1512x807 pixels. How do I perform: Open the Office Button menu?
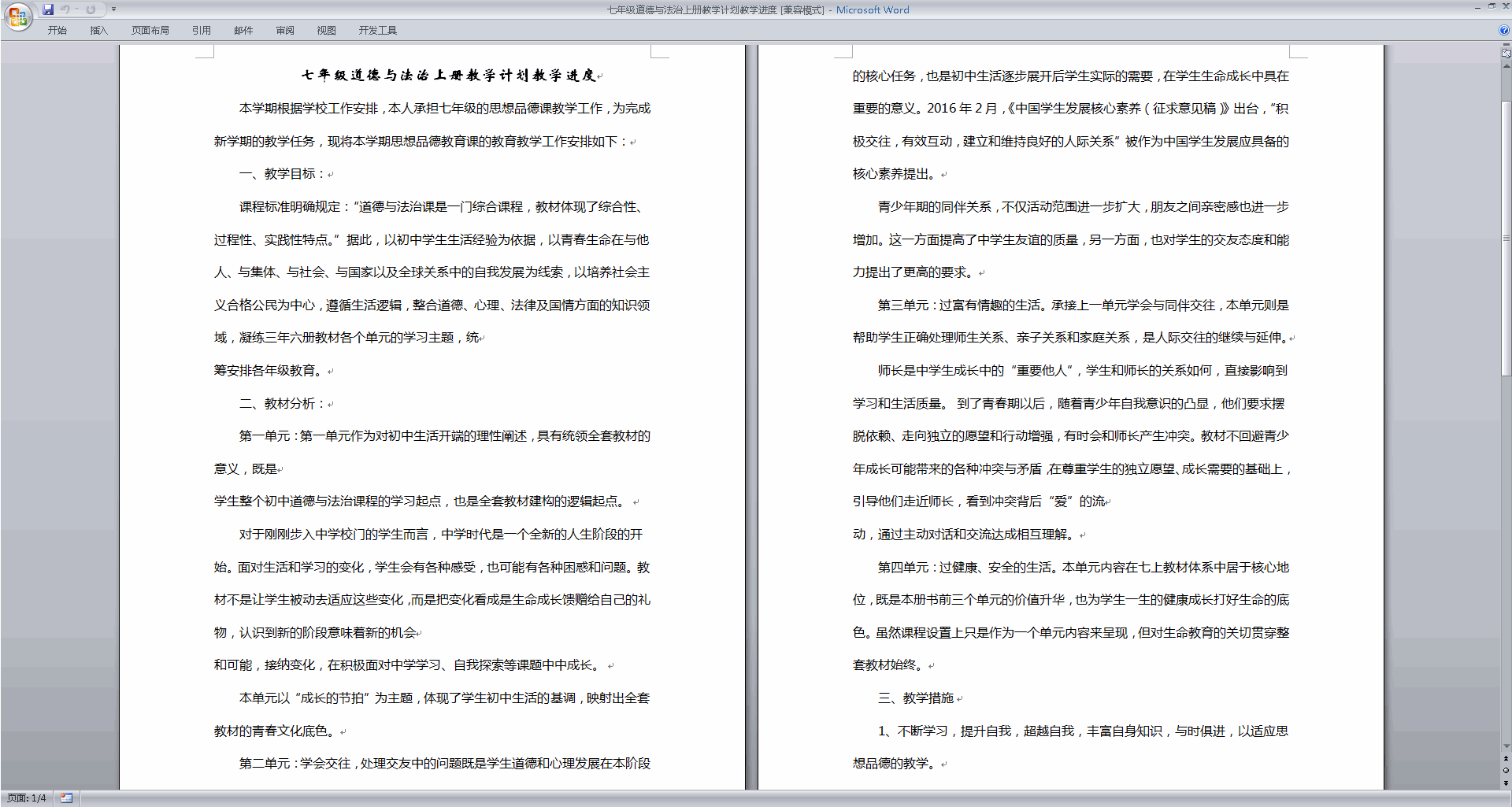click(17, 16)
